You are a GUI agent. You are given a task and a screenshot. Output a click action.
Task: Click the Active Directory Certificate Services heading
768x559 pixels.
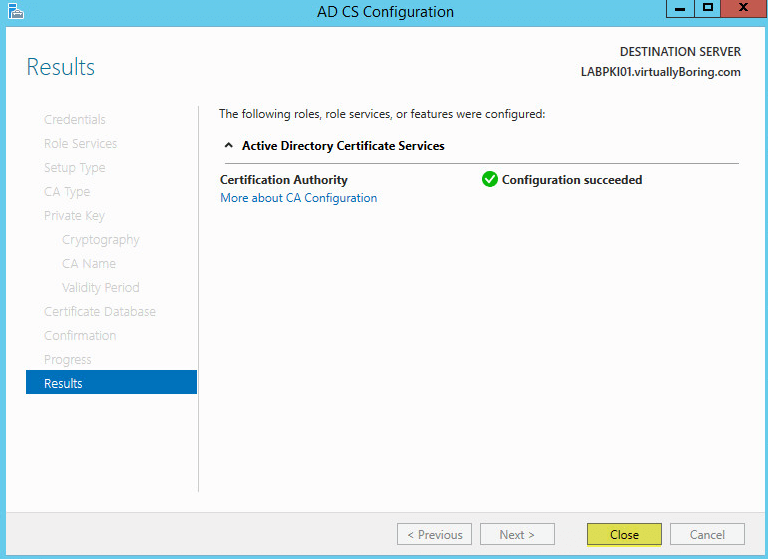[x=343, y=146]
